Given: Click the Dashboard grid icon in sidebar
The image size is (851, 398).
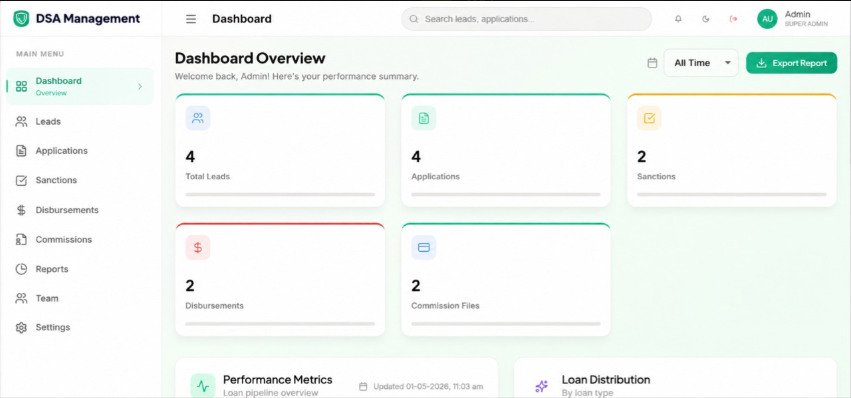Looking at the screenshot, I should coord(21,86).
